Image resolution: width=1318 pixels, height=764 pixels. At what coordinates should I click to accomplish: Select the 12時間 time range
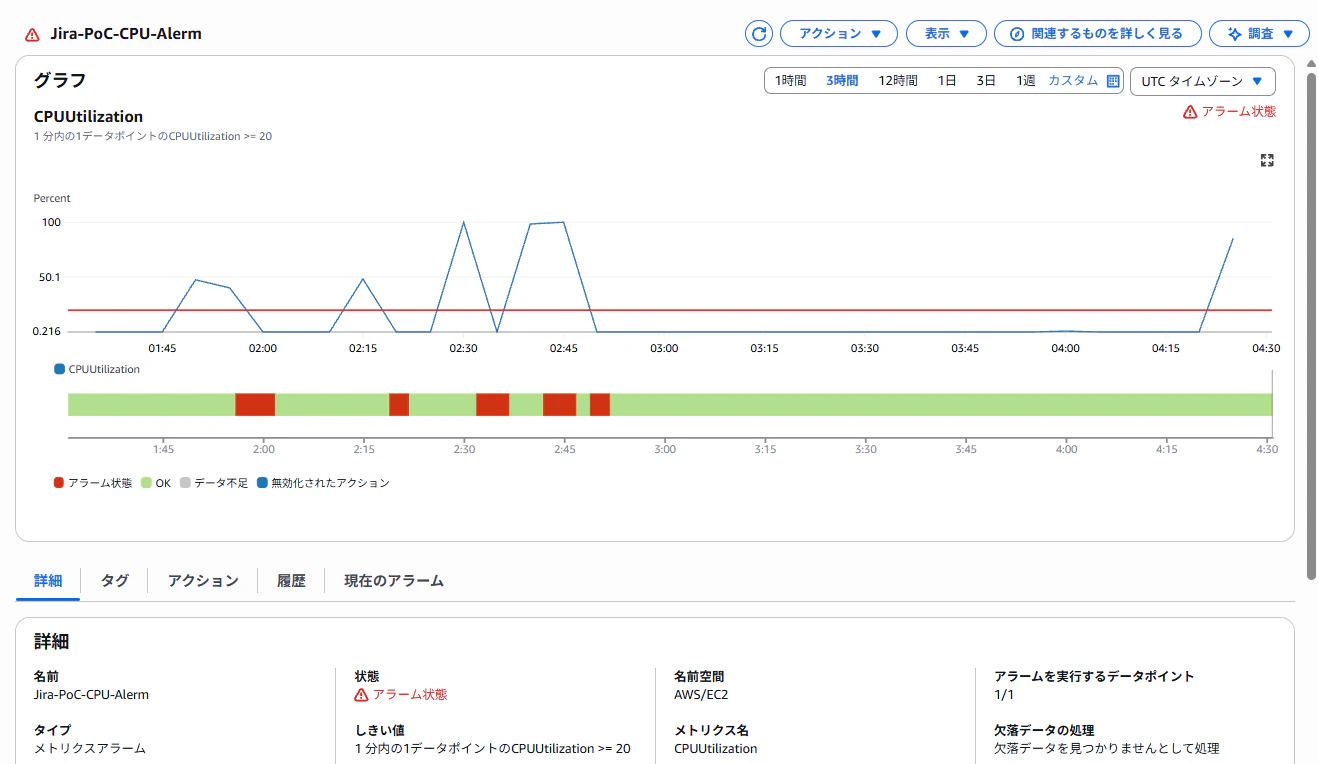pos(898,81)
